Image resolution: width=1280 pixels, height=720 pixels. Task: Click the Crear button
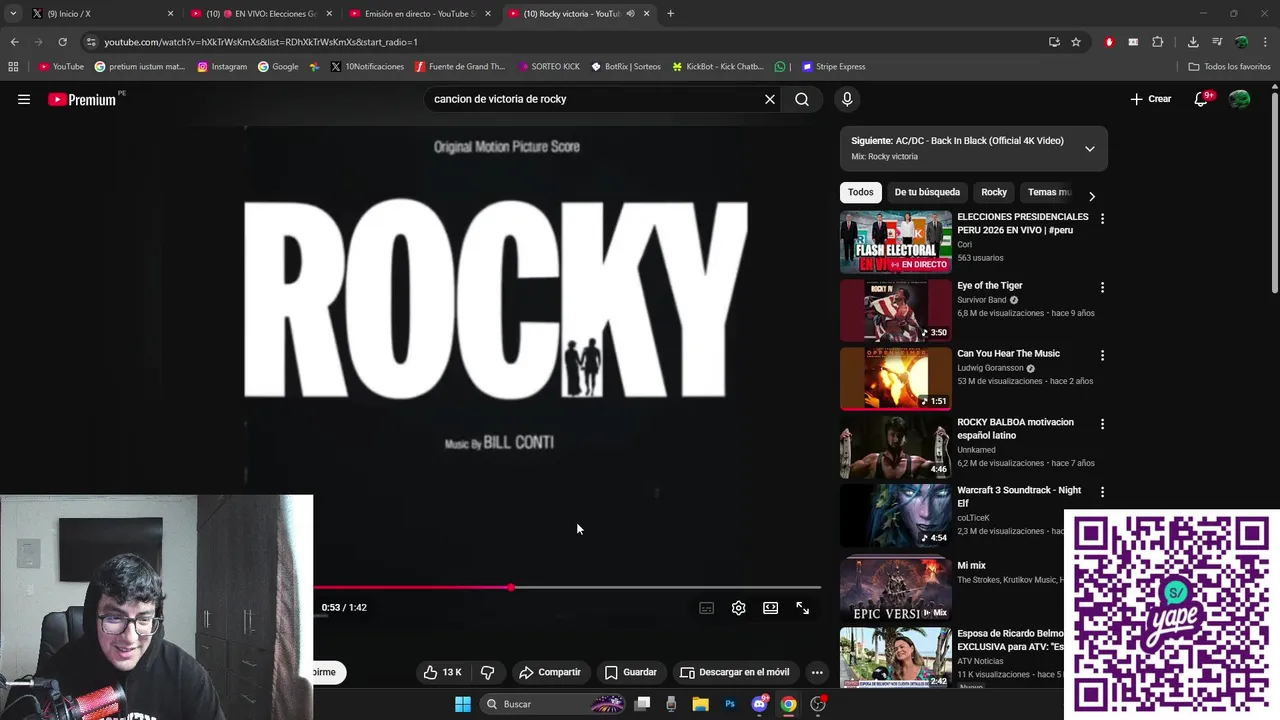[x=1151, y=99]
